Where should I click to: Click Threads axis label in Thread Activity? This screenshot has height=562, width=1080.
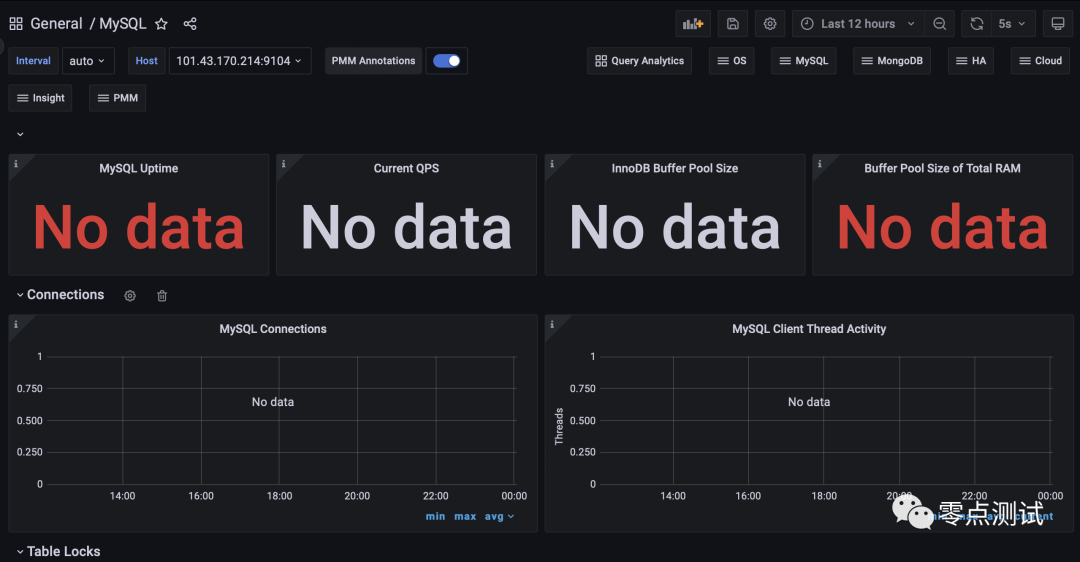click(559, 427)
